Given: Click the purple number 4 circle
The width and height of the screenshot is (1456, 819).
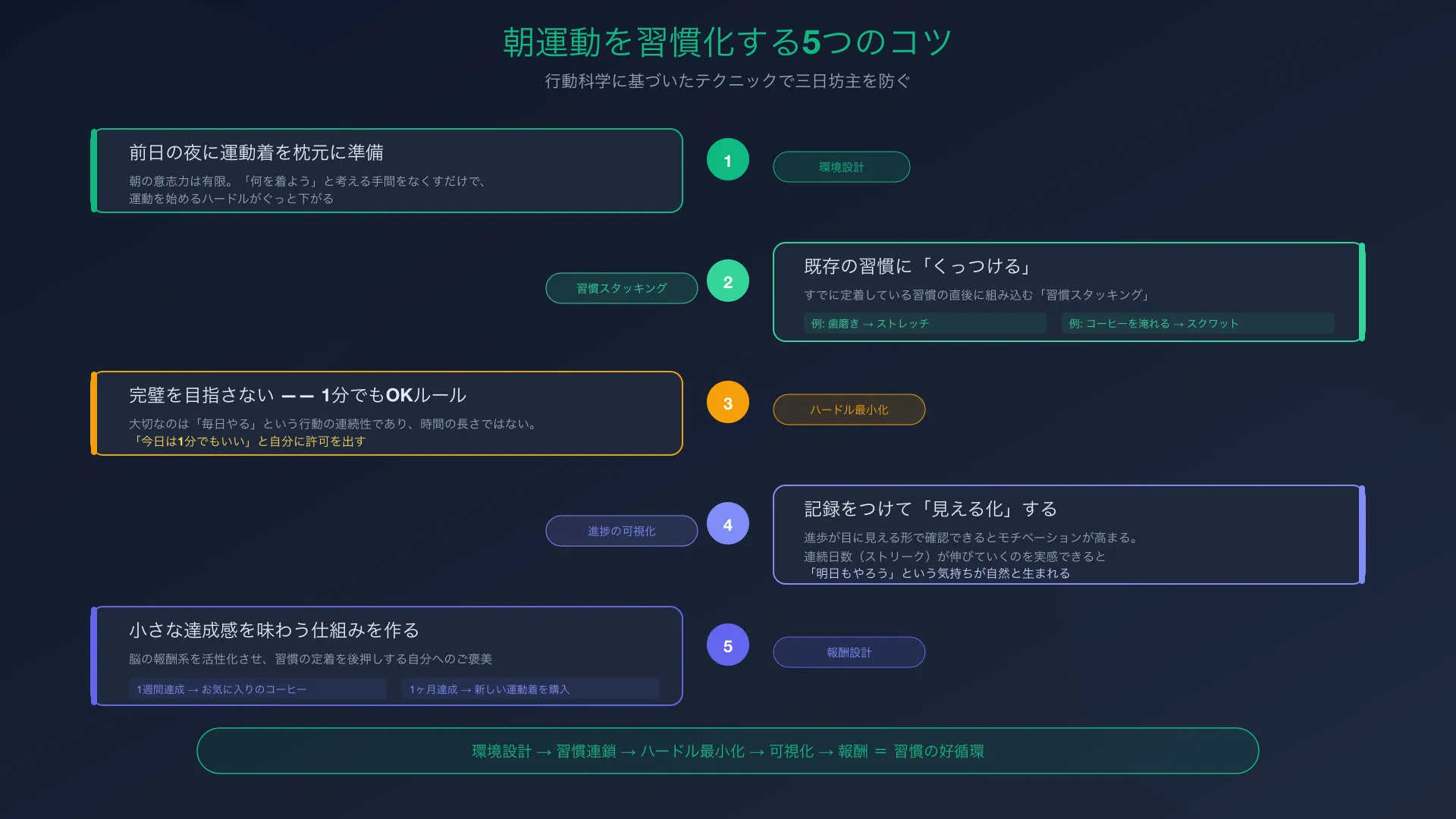Looking at the screenshot, I should [x=727, y=524].
